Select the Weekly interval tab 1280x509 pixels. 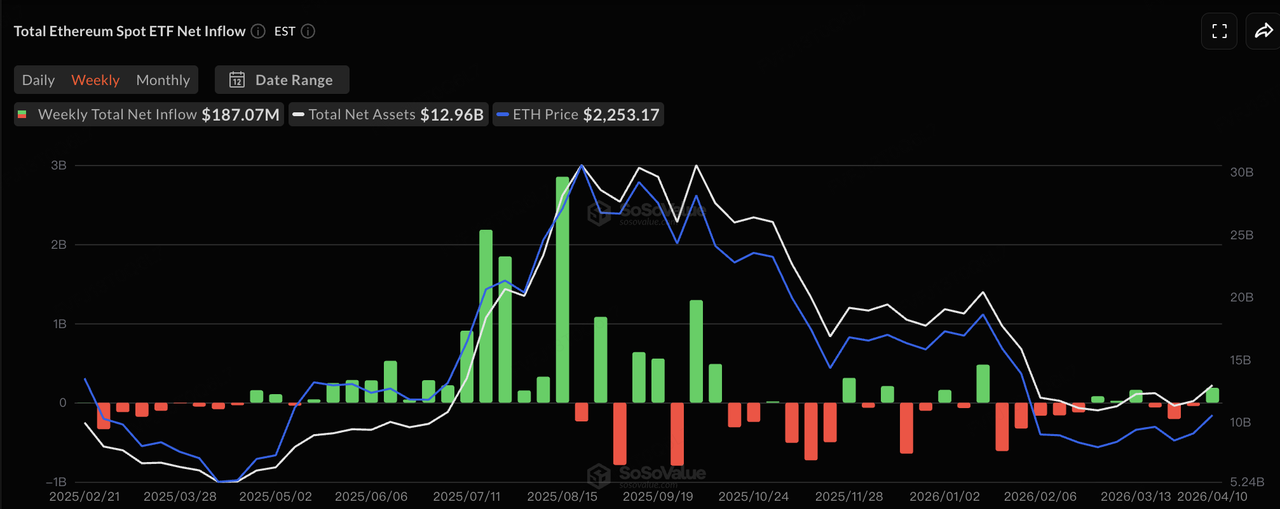point(95,80)
